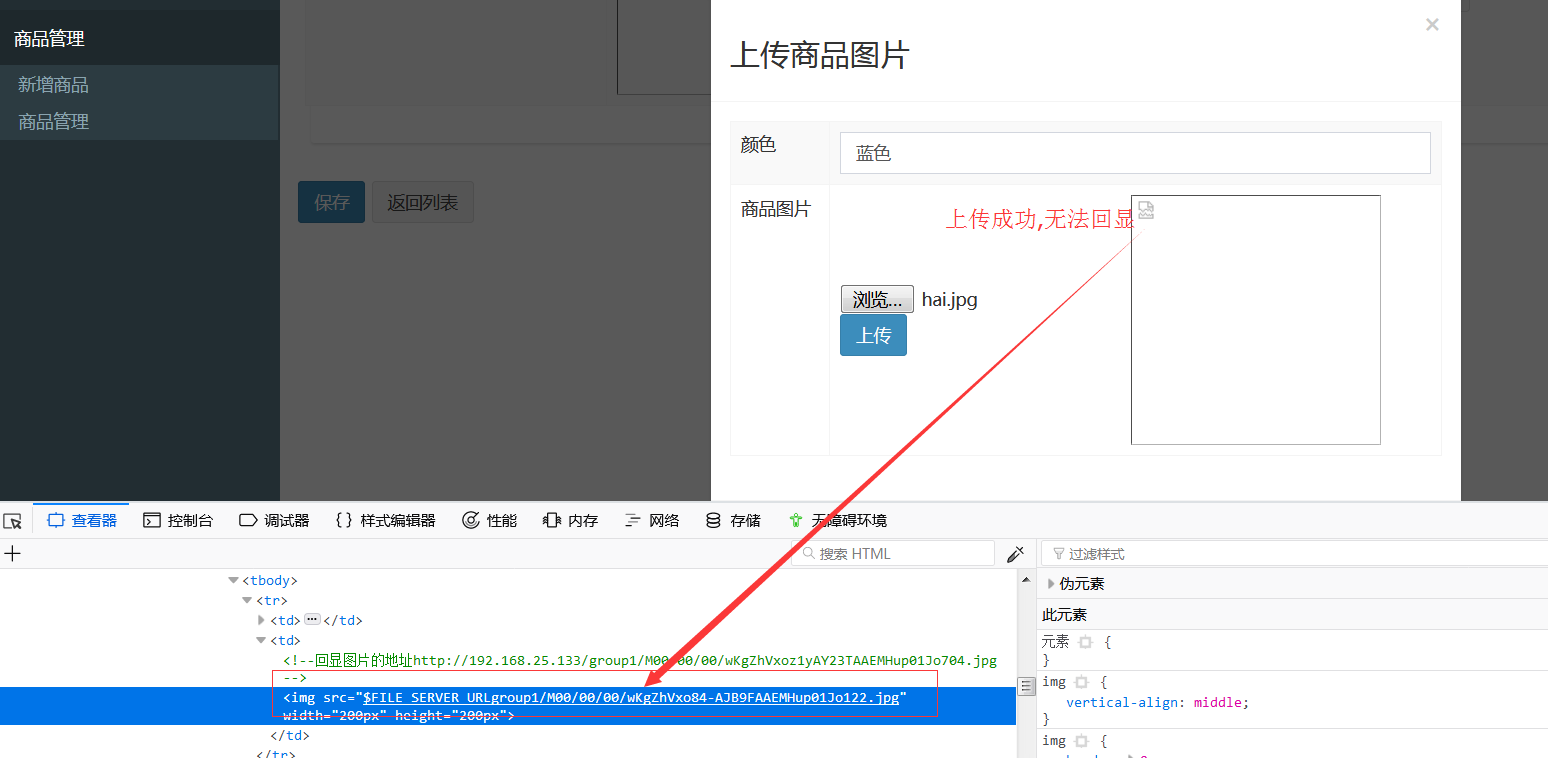
Task: Collapse the tbody node in markup tree
Action: 233,580
